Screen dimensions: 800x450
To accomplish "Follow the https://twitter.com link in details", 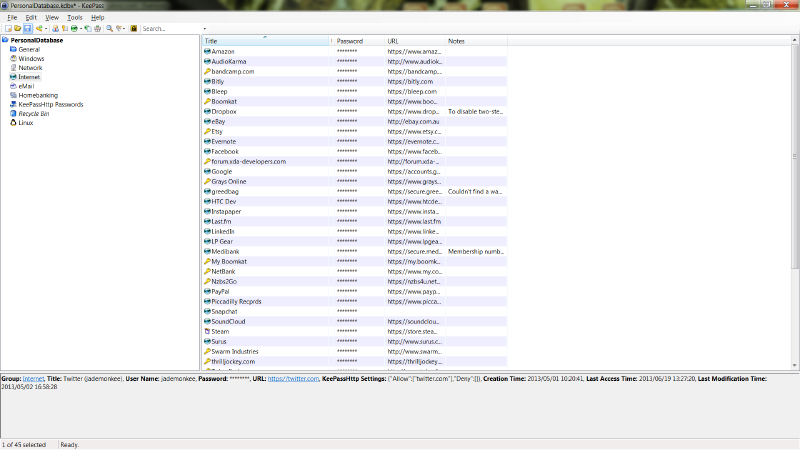I will point(293,379).
